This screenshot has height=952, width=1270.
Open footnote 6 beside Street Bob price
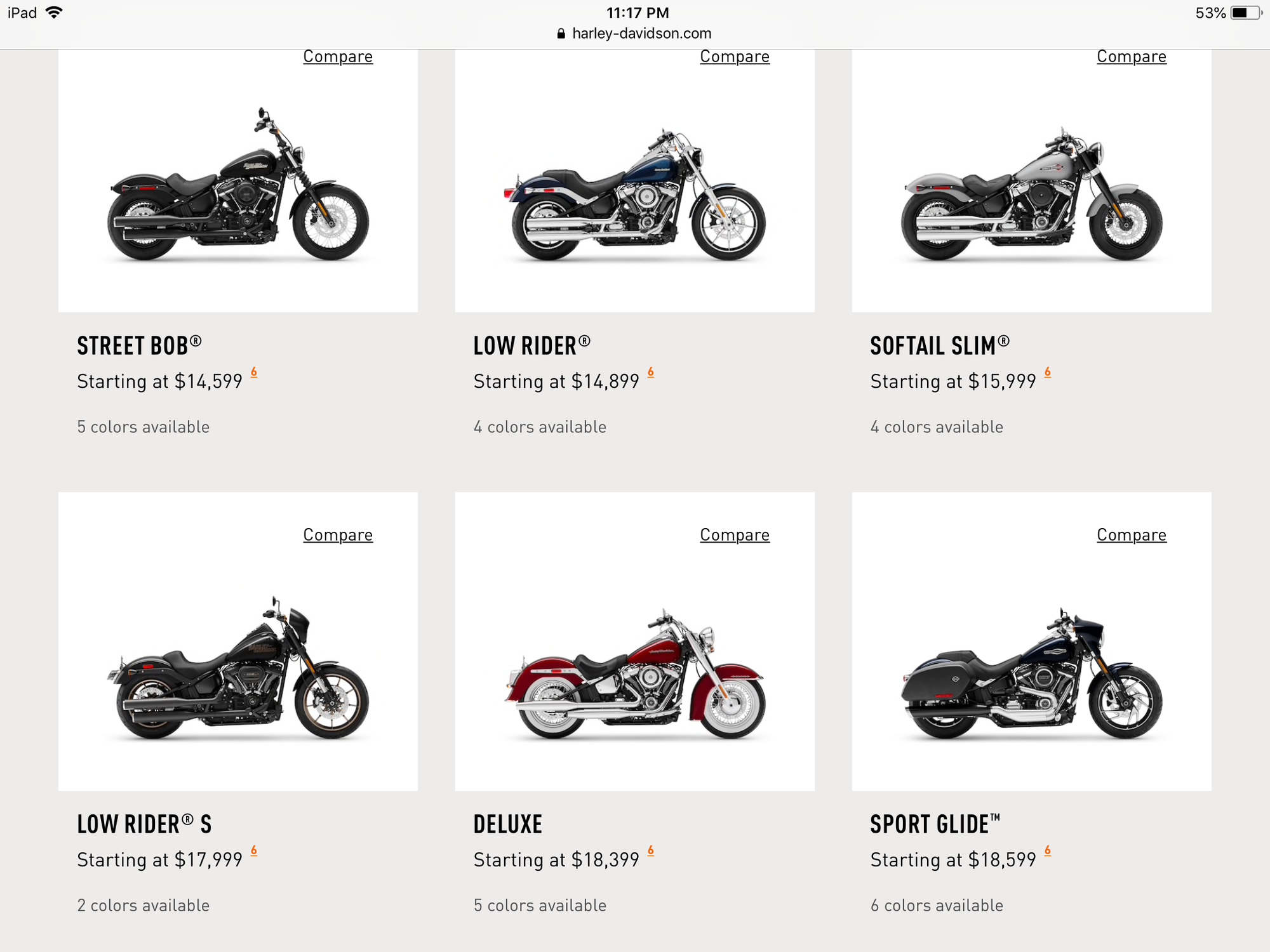254,372
